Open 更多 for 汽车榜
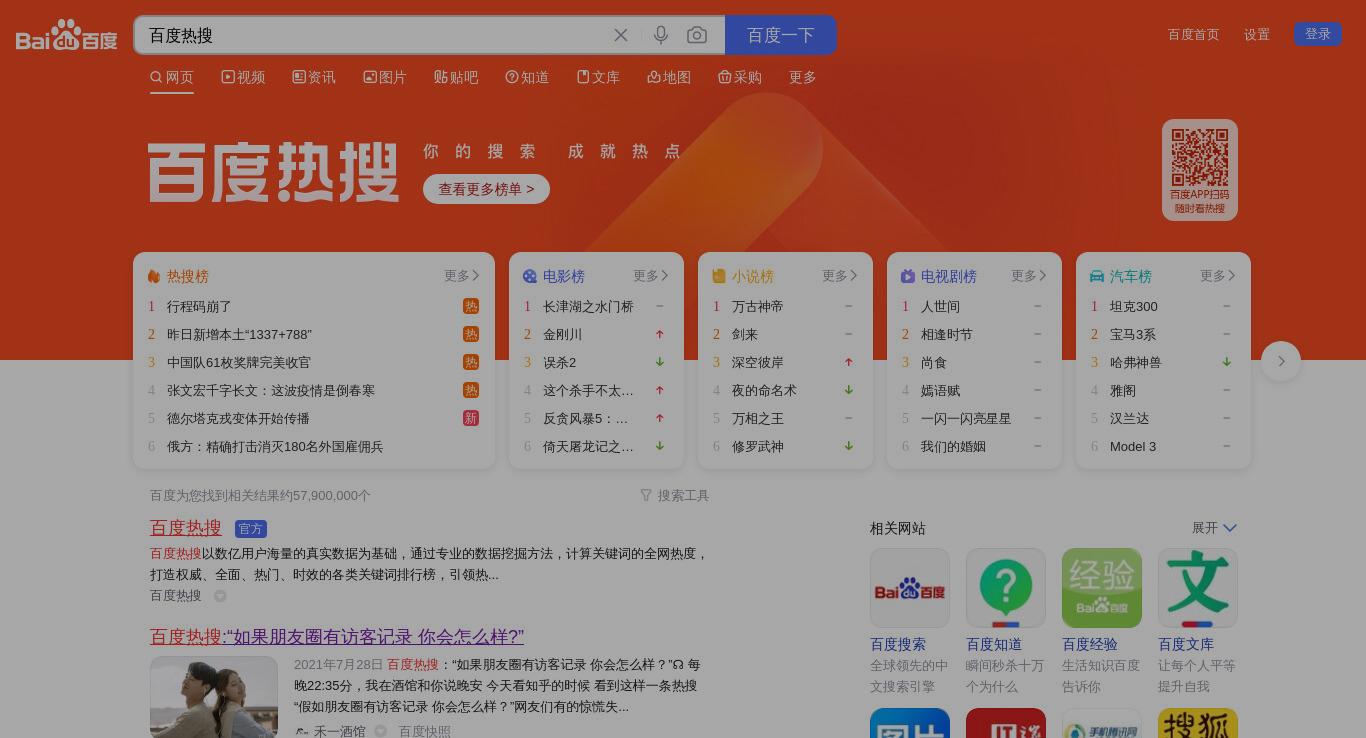This screenshot has height=738, width=1366. tap(1218, 276)
